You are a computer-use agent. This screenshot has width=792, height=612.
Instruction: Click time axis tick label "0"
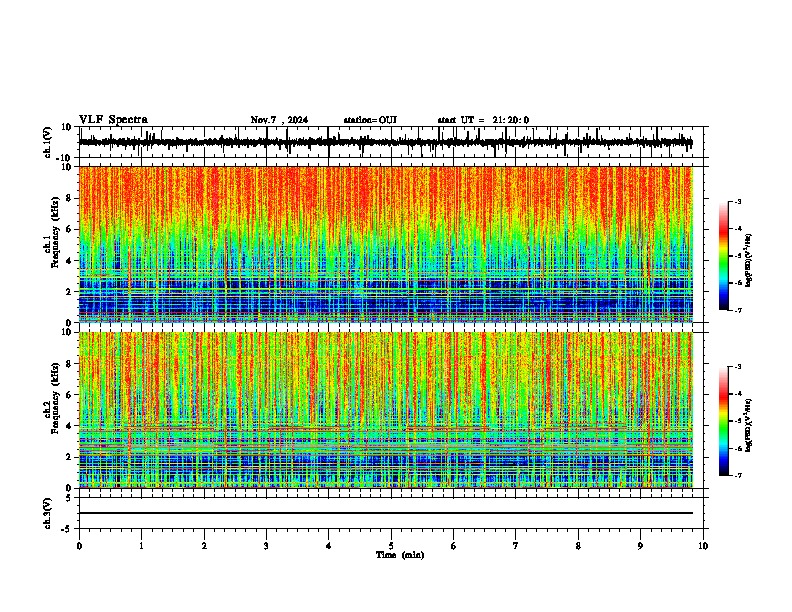click(79, 546)
